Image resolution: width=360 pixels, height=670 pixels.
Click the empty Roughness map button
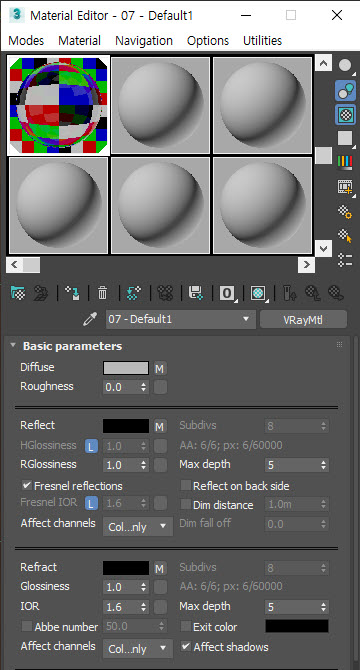coord(160,387)
